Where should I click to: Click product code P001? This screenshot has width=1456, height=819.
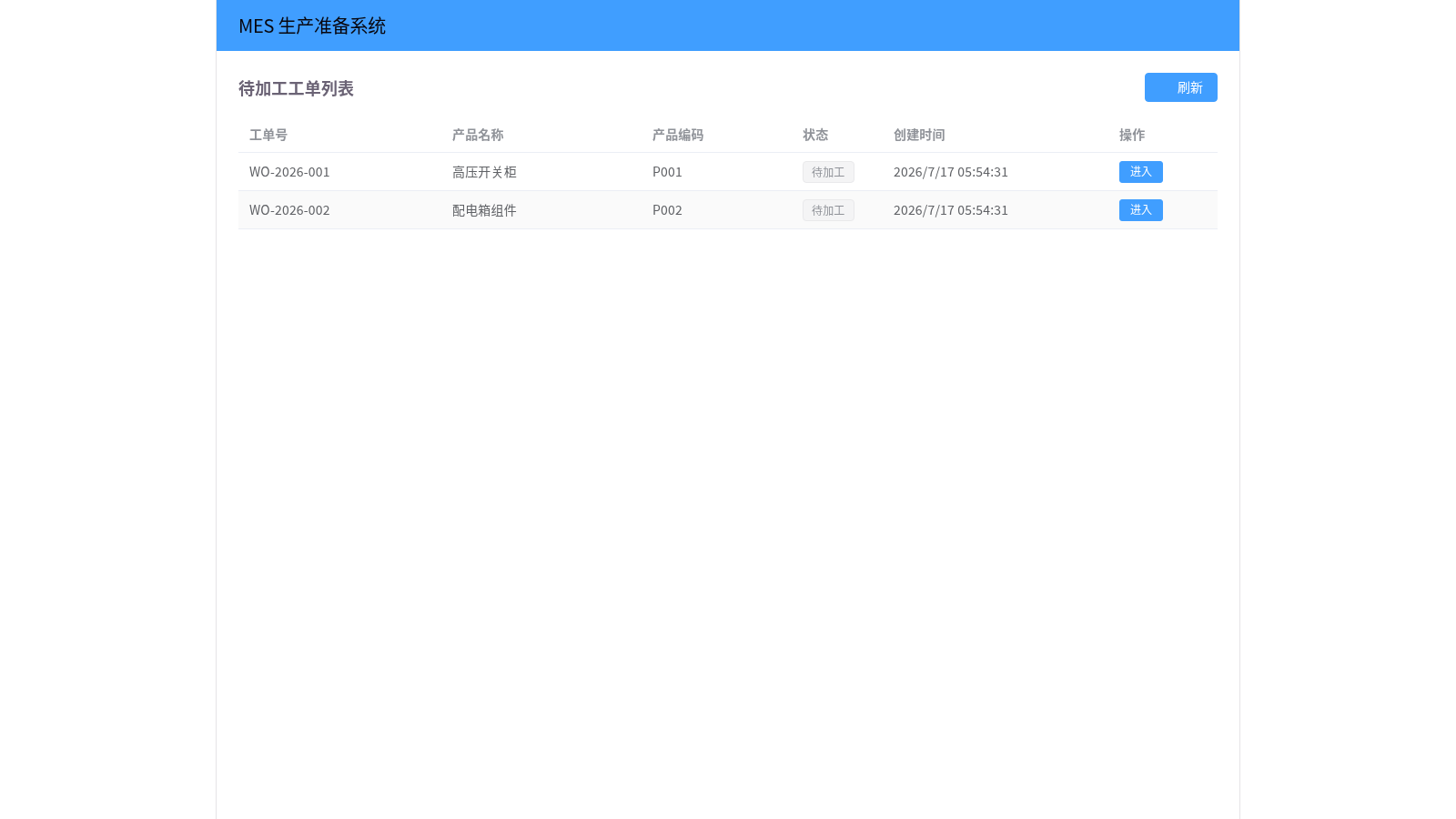tap(667, 172)
